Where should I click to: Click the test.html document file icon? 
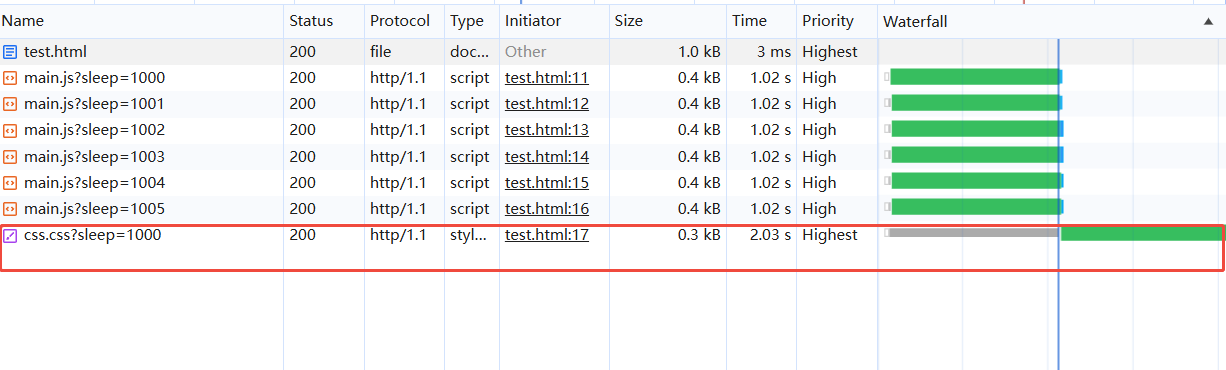10,52
